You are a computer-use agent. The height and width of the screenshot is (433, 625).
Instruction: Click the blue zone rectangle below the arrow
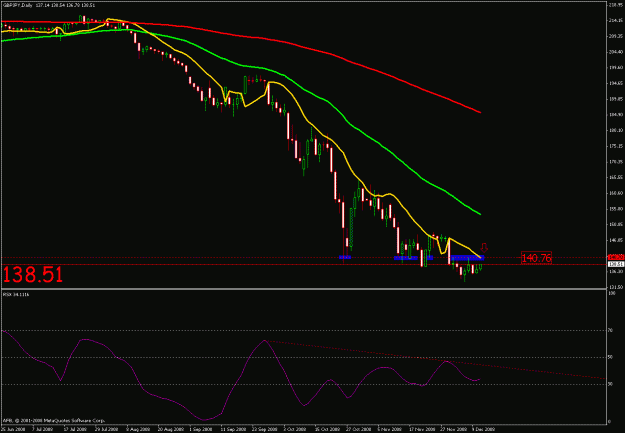(x=468, y=258)
